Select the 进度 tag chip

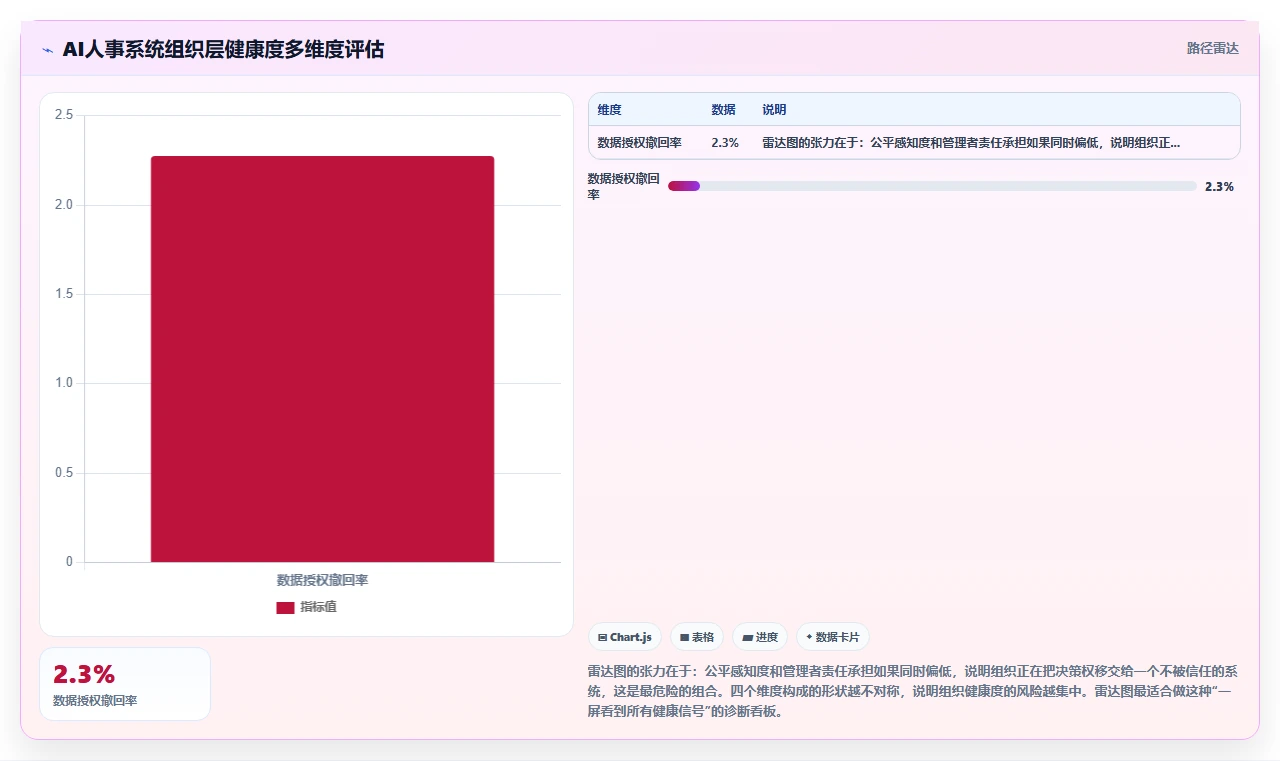(760, 637)
